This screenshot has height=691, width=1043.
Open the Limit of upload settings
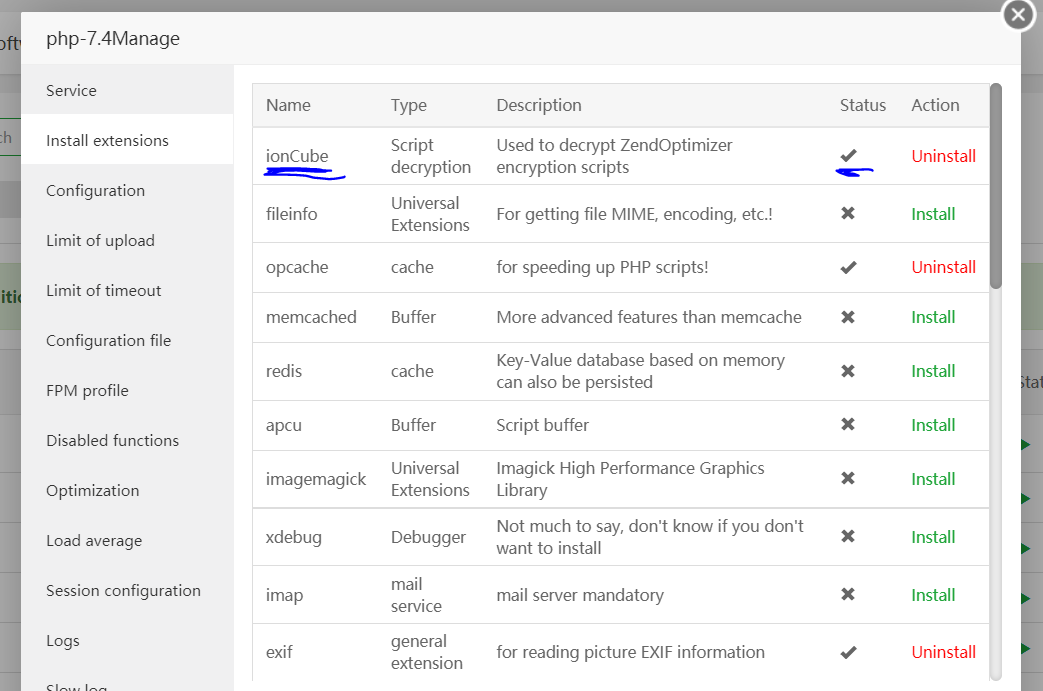[x=100, y=240]
